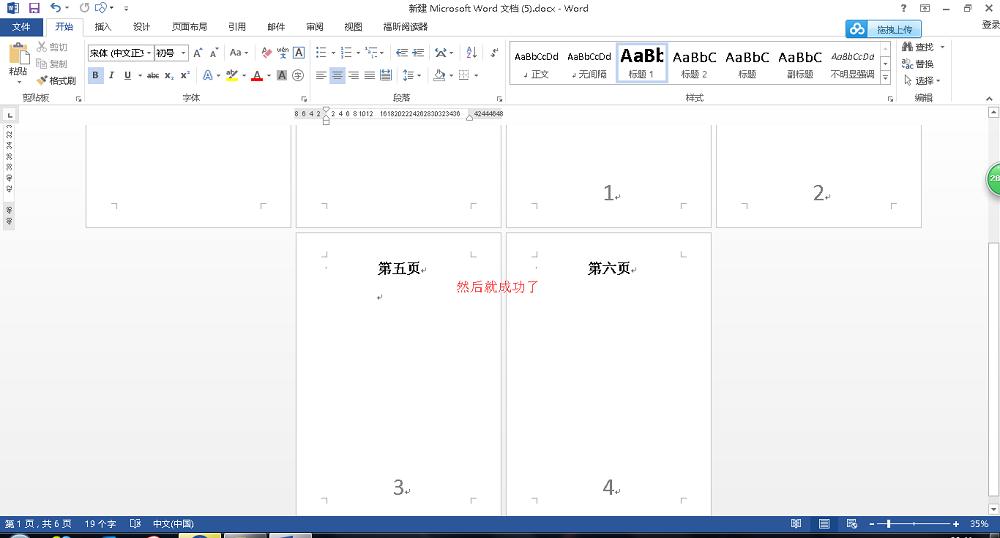Screen dimensions: 1000x538
Task: Switch to 引用 References tab
Action: pos(237,27)
